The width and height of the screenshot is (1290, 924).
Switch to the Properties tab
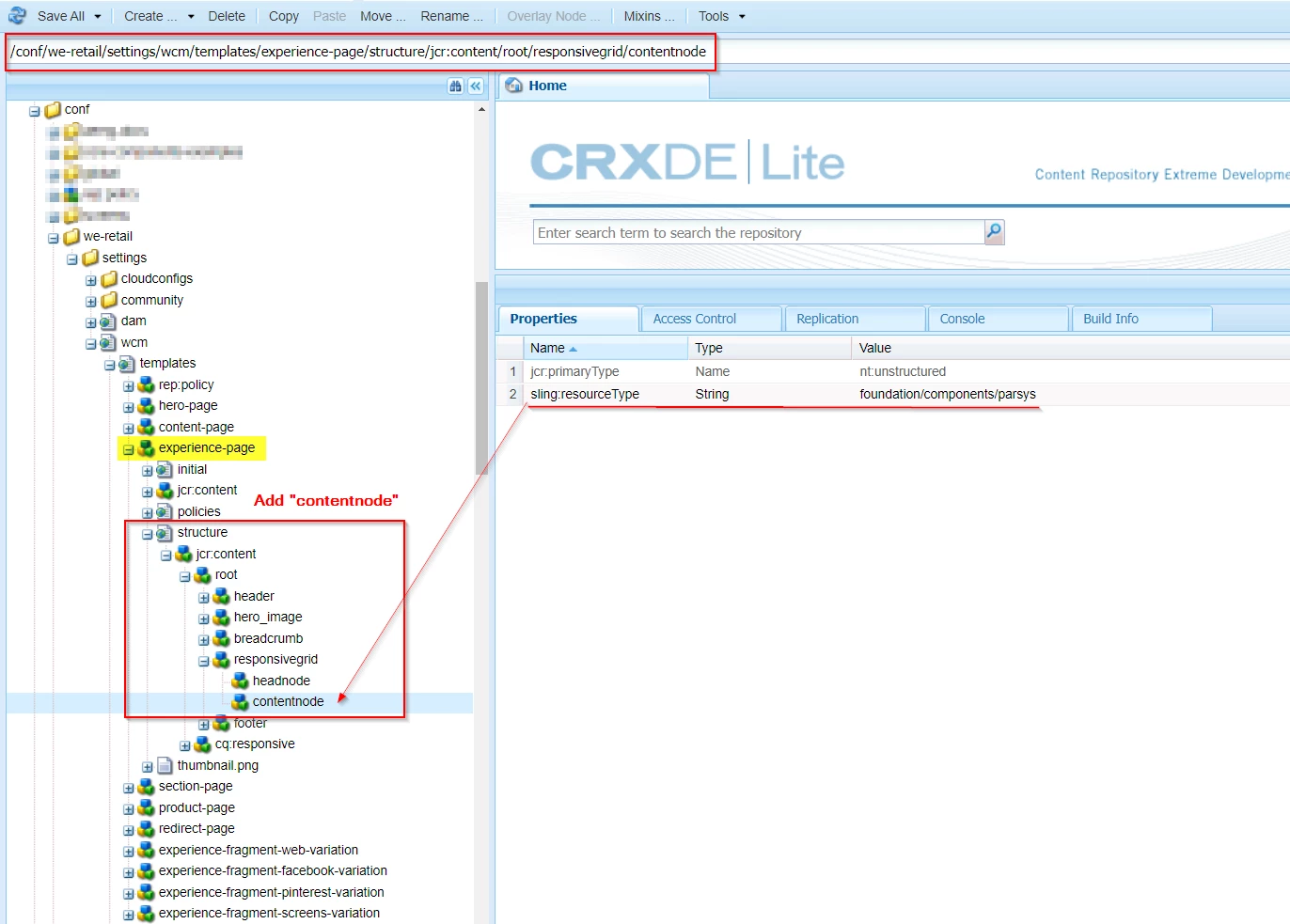point(568,319)
